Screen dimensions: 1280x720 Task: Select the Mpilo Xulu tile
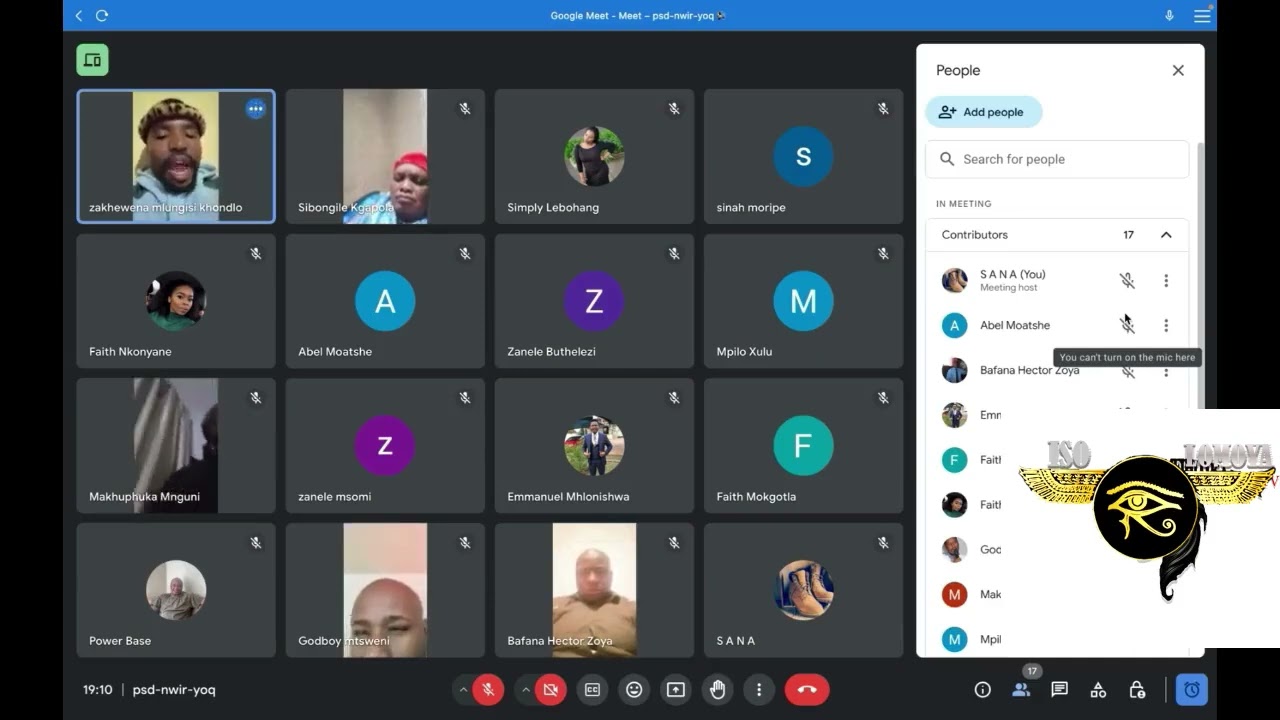click(803, 301)
